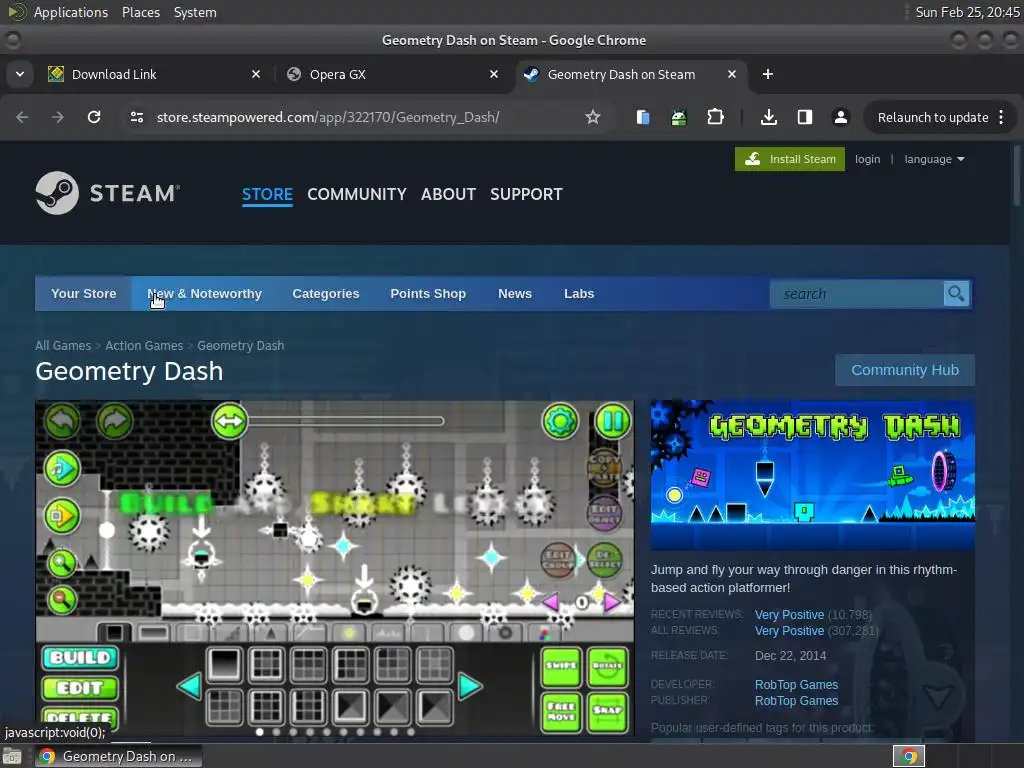Open the Categories menu
Viewport: 1024px width, 768px height.
tap(326, 294)
